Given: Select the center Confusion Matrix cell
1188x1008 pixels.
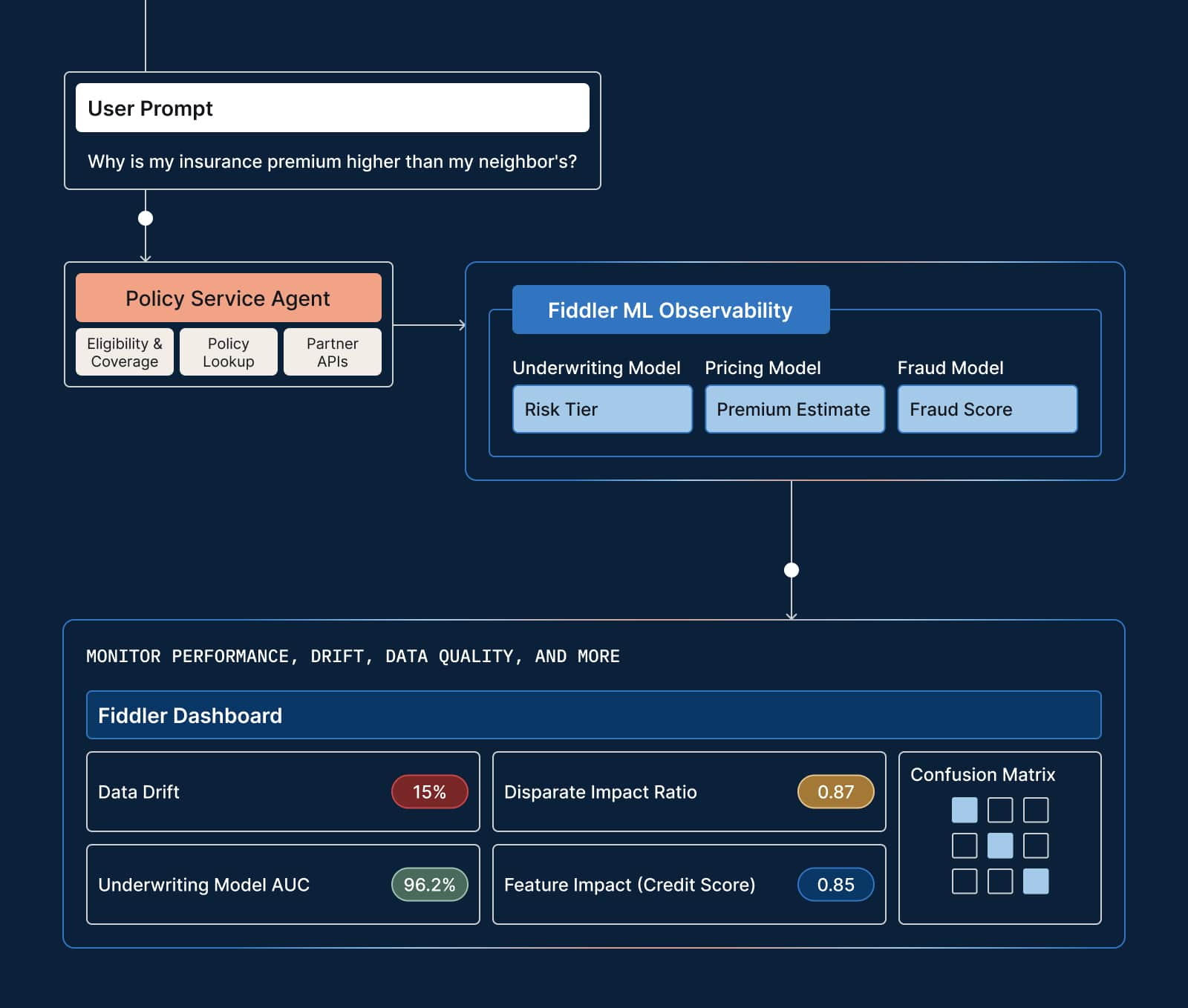Looking at the screenshot, I should tap(1000, 847).
